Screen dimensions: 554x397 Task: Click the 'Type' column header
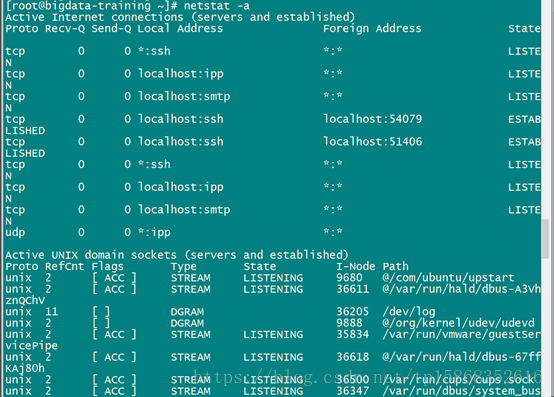point(184,267)
